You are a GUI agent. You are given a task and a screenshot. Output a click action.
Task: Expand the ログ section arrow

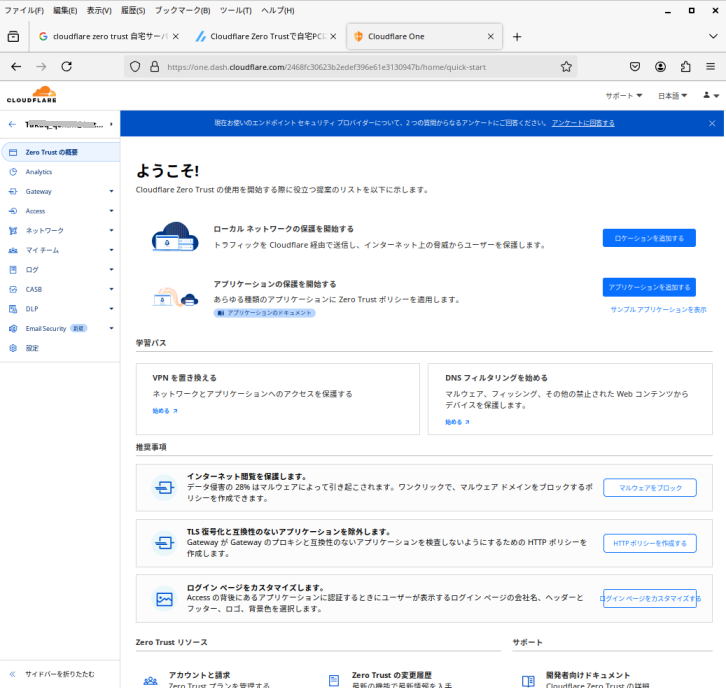(x=111, y=269)
